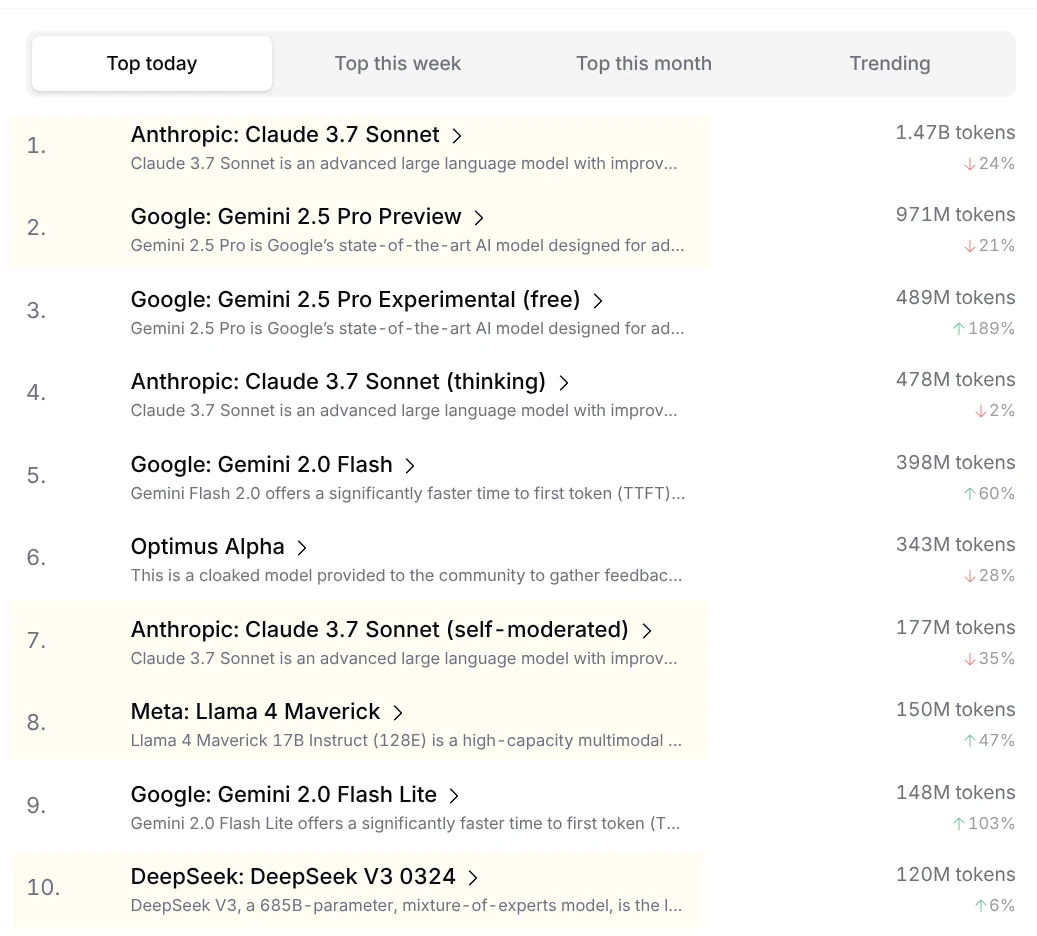Click the 489M tokens value

coord(955,298)
